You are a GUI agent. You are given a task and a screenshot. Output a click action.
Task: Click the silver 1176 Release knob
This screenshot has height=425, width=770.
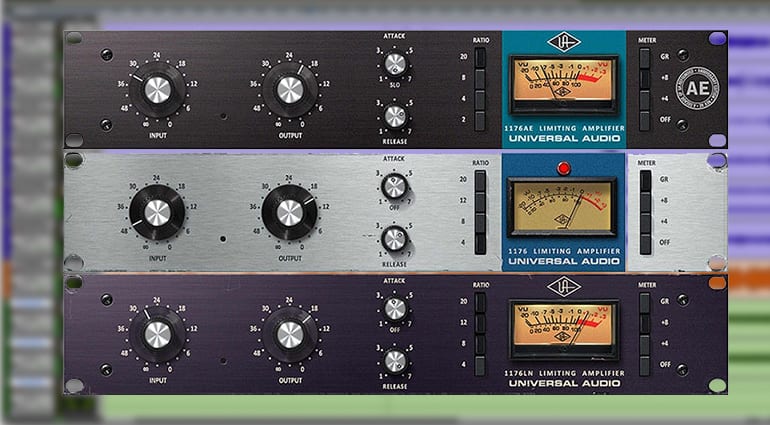click(x=395, y=239)
